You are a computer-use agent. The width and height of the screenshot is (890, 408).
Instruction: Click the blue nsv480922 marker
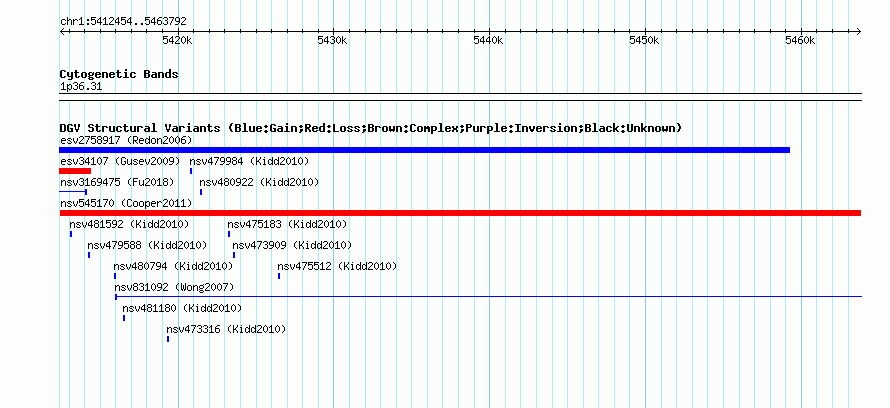coord(201,192)
